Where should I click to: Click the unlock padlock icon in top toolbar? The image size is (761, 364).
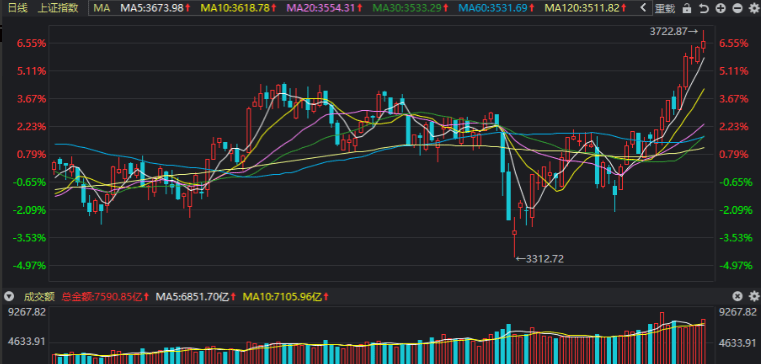click(686, 8)
